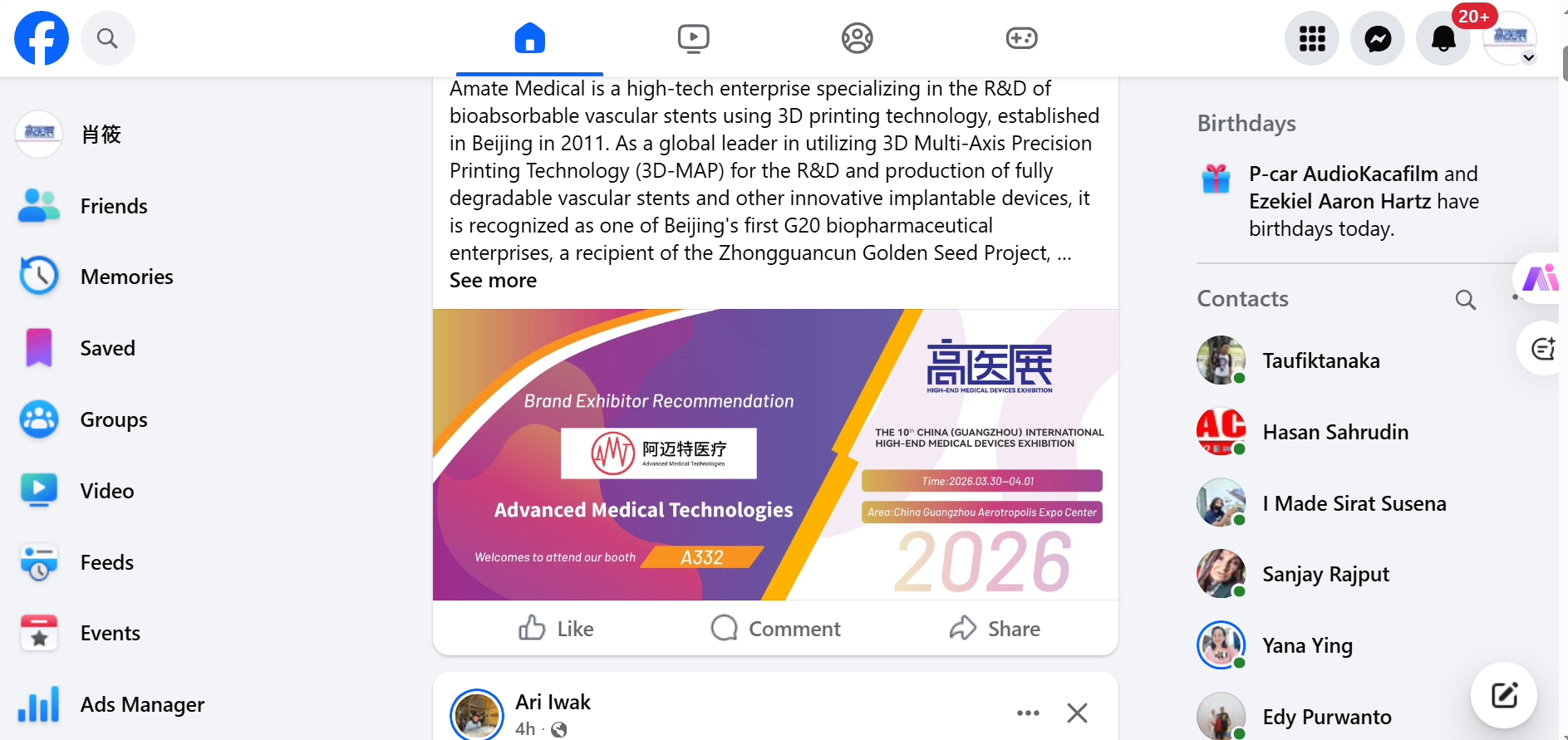Comment on the Amate Medical post
The image size is (1568, 740).
[775, 629]
